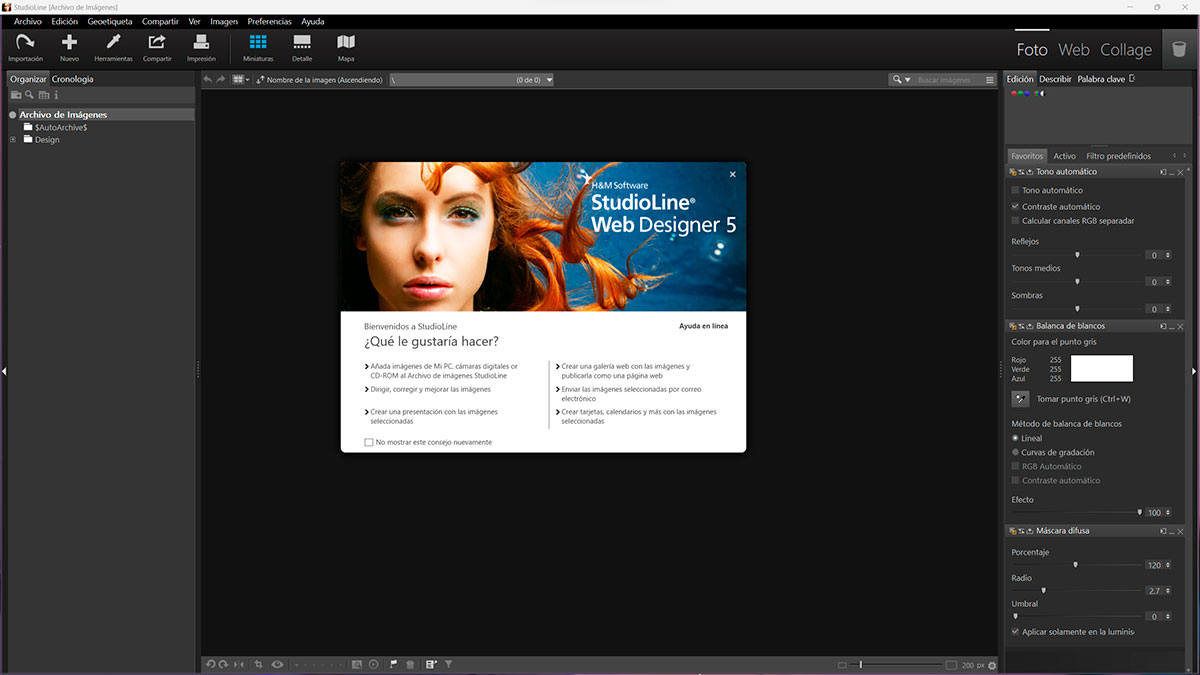
Task: Click the thumbnail size slider
Action: 897,665
